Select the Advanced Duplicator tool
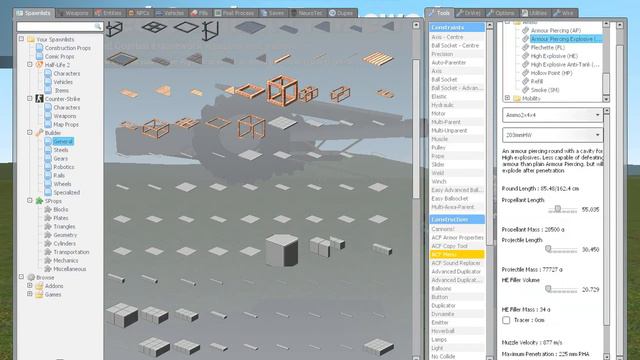 457,271
